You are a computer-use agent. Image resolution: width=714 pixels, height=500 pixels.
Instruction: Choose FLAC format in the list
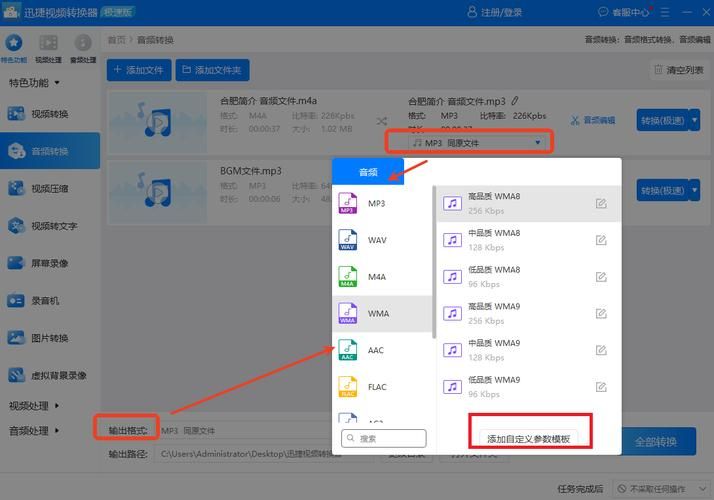tap(382, 387)
